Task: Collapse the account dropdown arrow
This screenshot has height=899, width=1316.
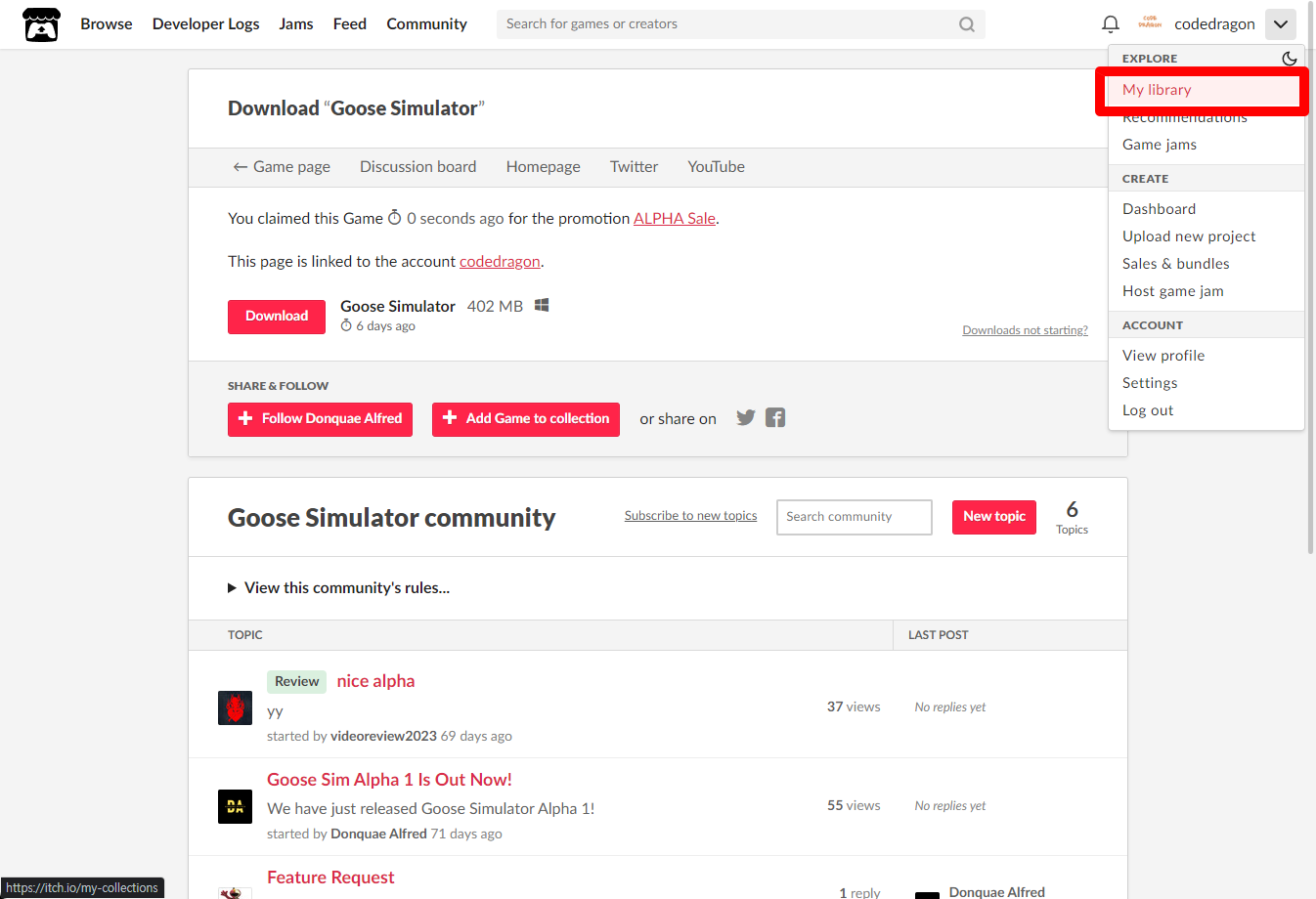Action: (1281, 24)
